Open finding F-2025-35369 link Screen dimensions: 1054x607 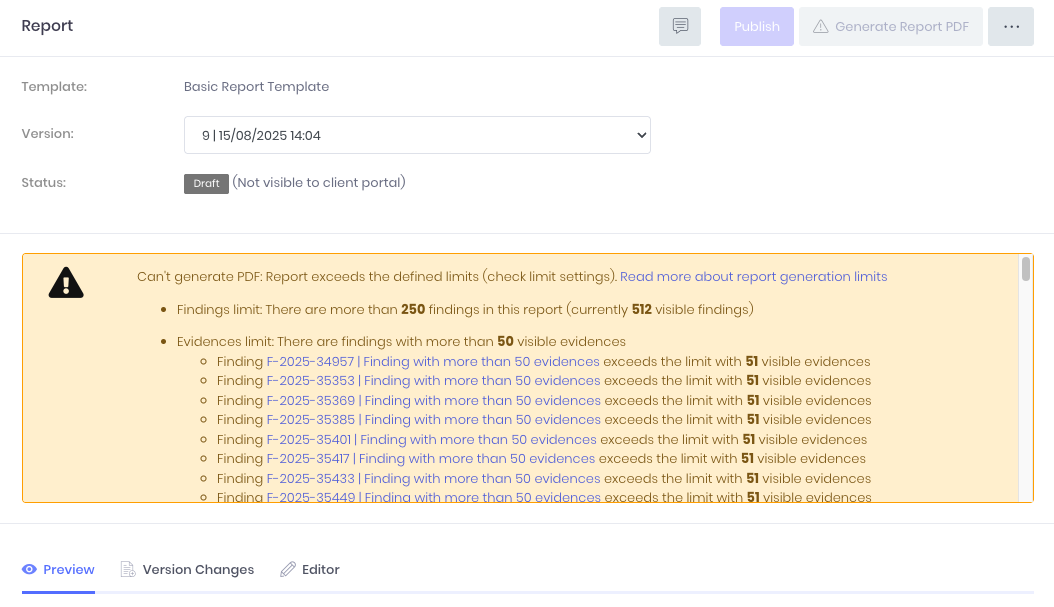[433, 400]
